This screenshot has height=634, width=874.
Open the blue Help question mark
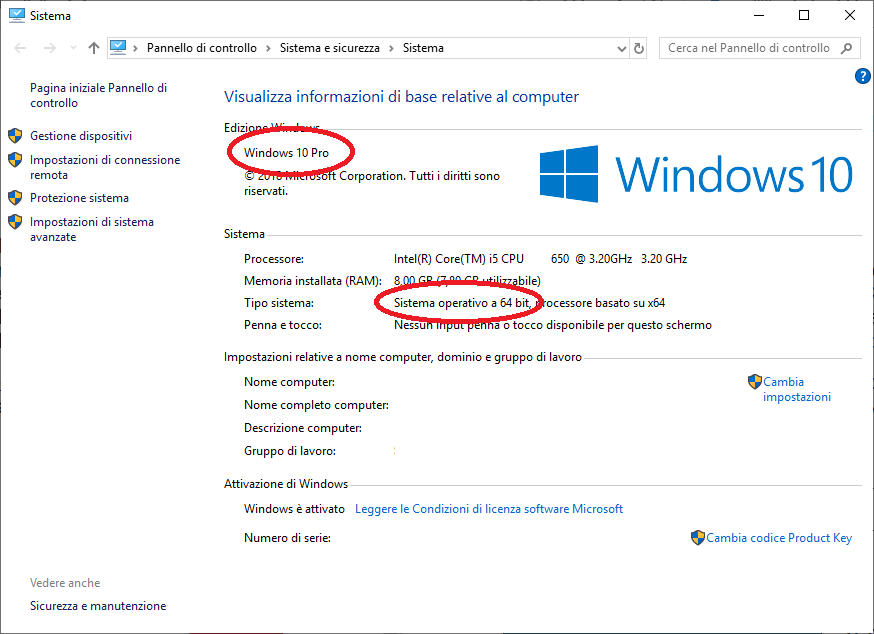862,76
